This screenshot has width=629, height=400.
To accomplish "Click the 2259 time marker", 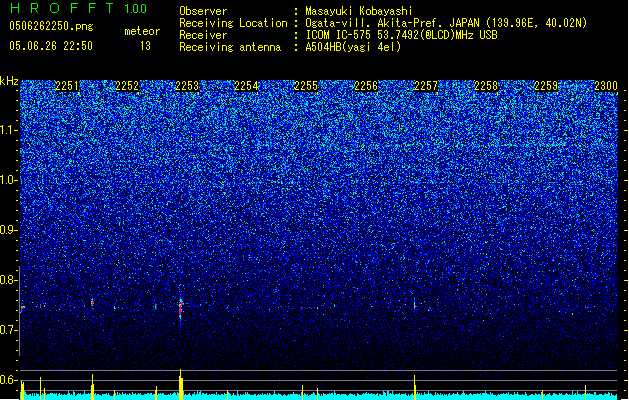I will click(x=546, y=86).
